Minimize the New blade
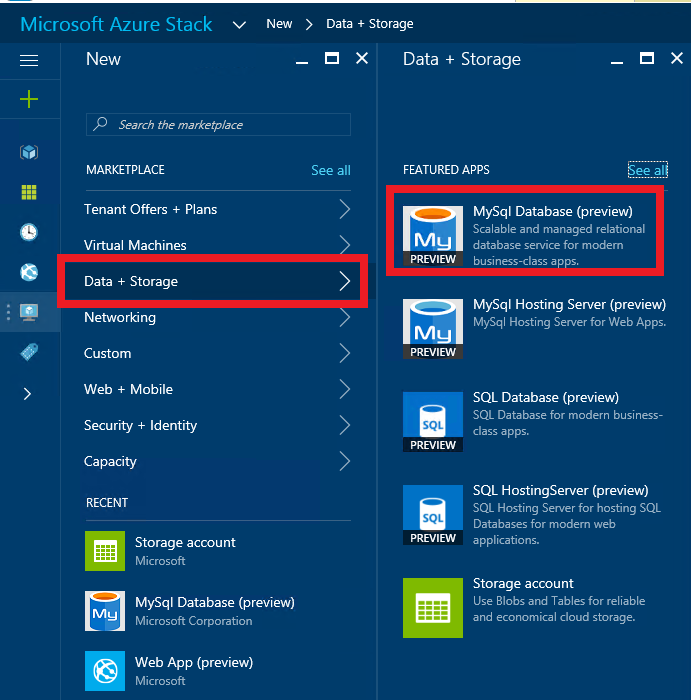The height and width of the screenshot is (700, 691). pos(302,62)
